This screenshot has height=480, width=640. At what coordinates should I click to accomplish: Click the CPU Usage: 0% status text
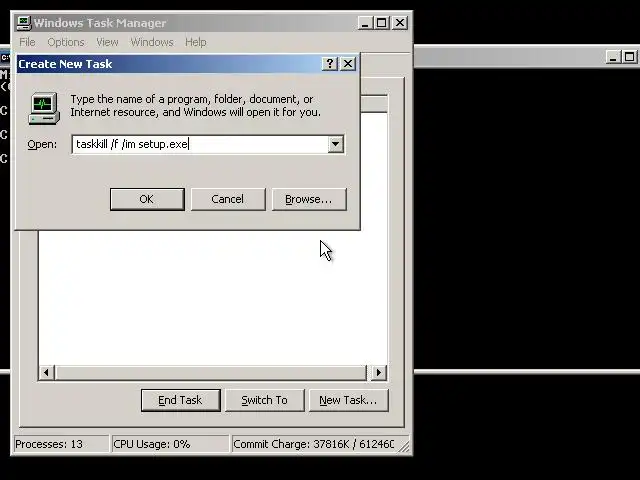click(152, 444)
